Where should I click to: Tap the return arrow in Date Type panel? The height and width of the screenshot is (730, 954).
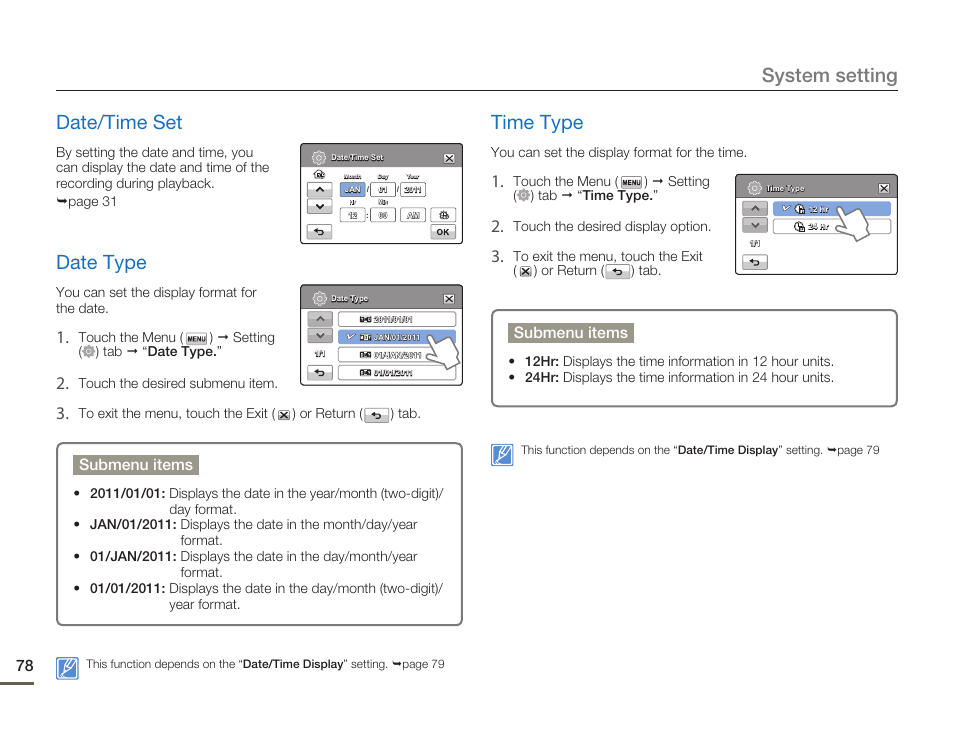pos(320,372)
